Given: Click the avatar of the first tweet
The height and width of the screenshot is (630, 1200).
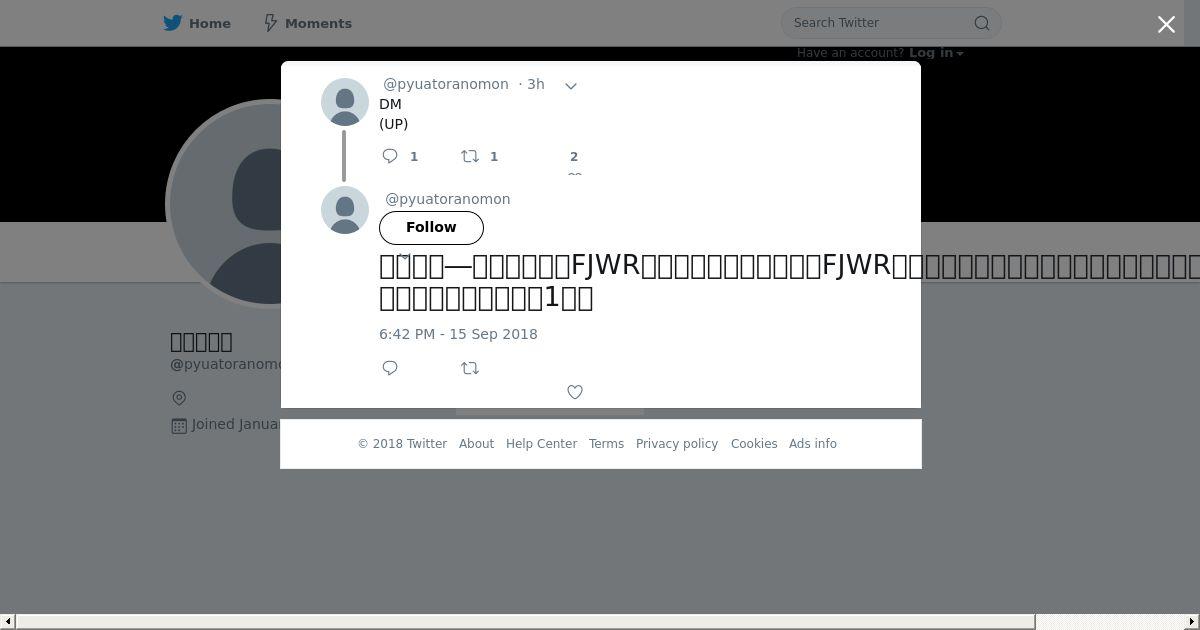Looking at the screenshot, I should click(345, 102).
